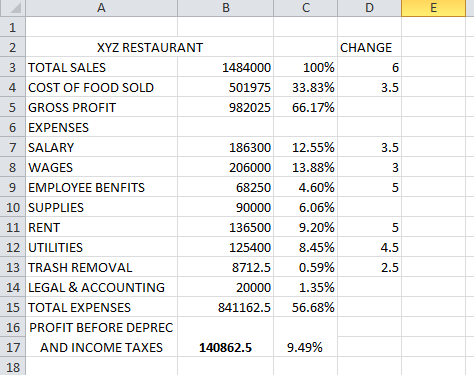Image resolution: width=474 pixels, height=375 pixels.
Task: Click the 0.59% cell
Action: (x=306, y=267)
